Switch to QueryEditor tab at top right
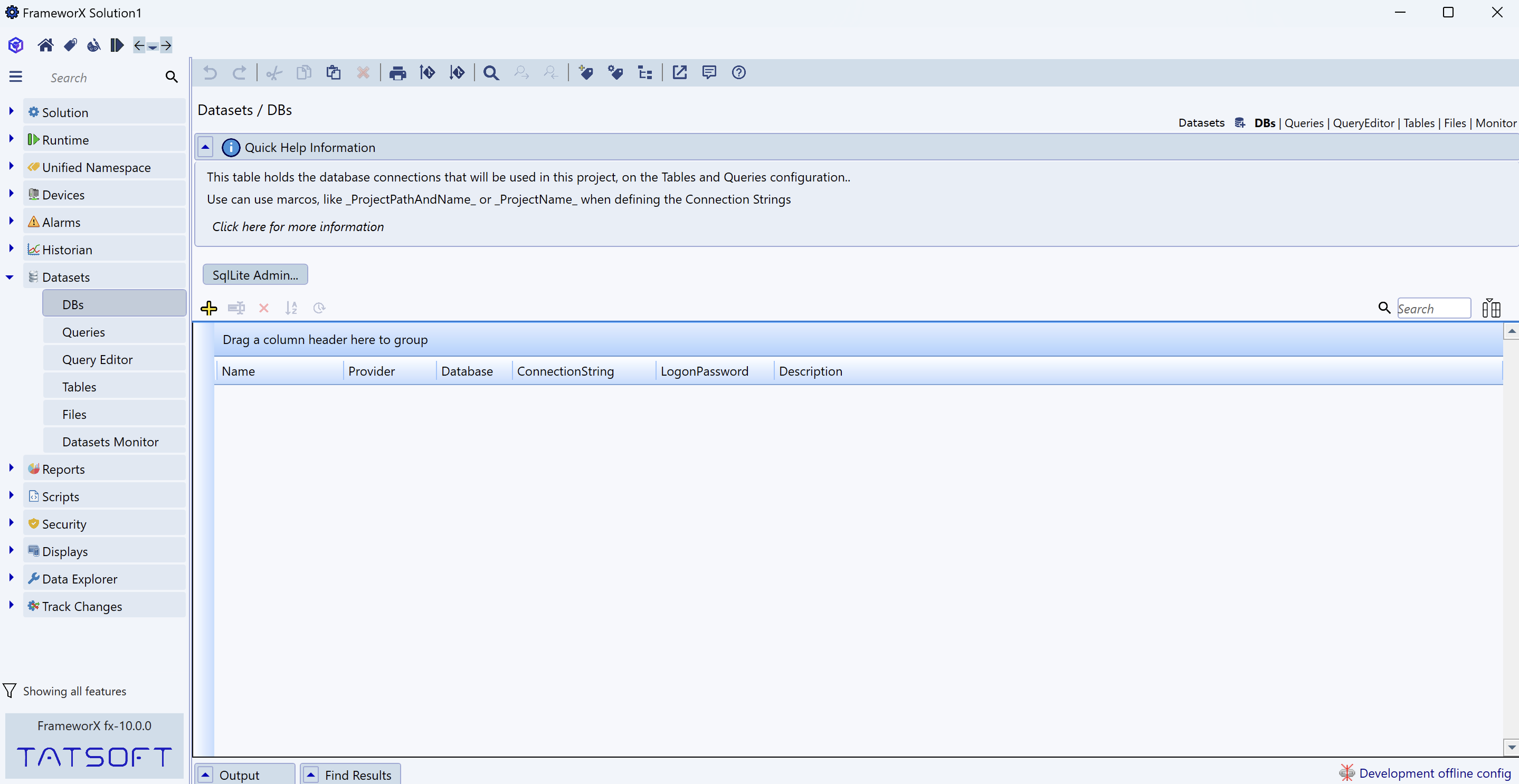The image size is (1519, 784). (x=1363, y=122)
